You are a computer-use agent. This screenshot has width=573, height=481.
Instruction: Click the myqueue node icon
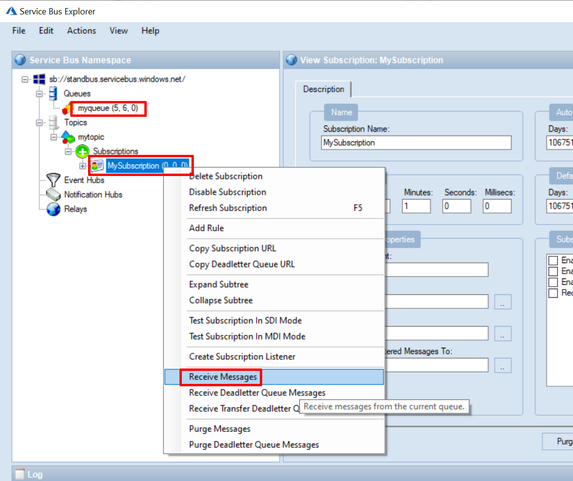pyautogui.click(x=67, y=109)
